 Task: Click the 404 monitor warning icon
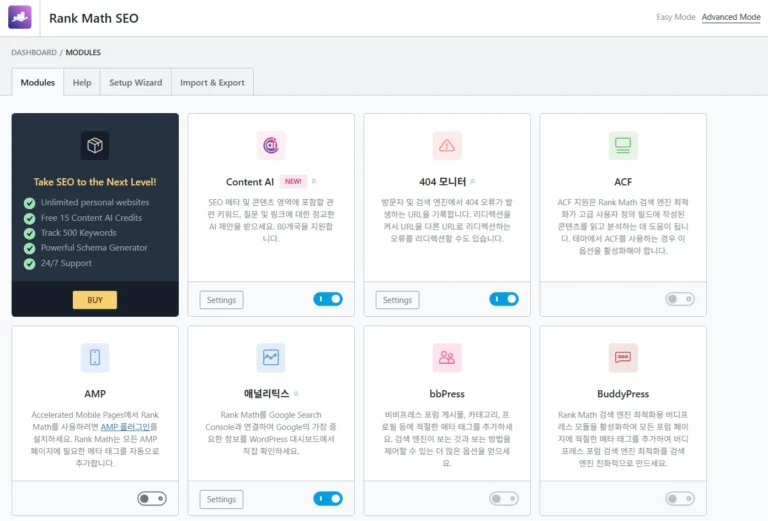[447, 145]
